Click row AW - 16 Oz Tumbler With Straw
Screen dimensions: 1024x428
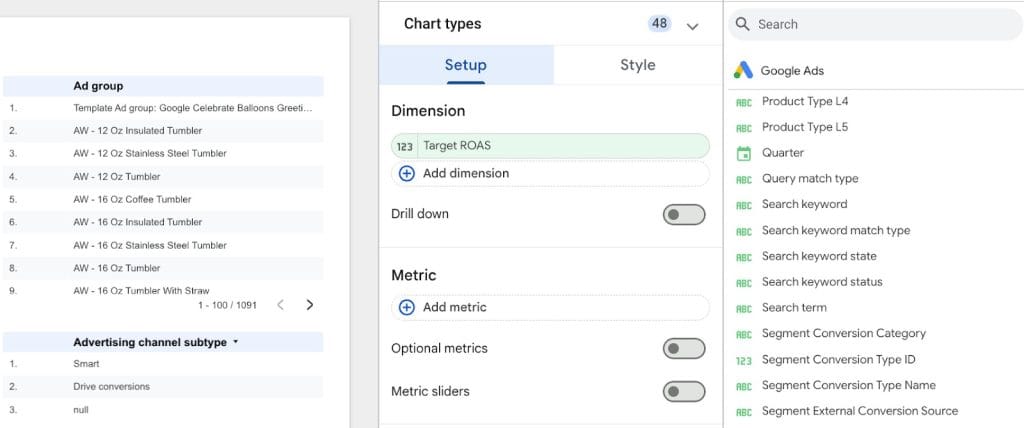click(163, 291)
